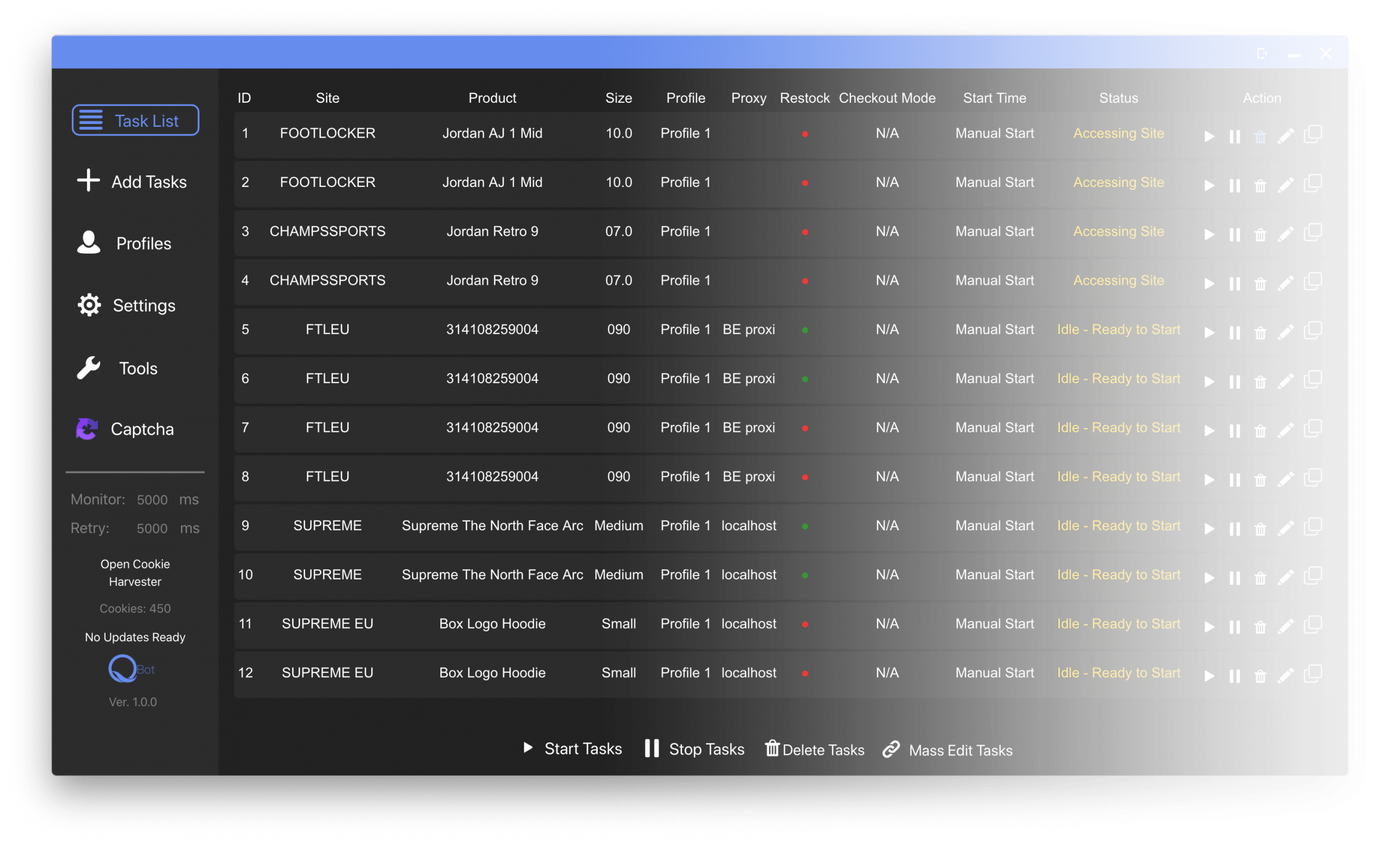Click Accessing Site status of task 2
This screenshot has height=844, width=1400.
click(1118, 183)
